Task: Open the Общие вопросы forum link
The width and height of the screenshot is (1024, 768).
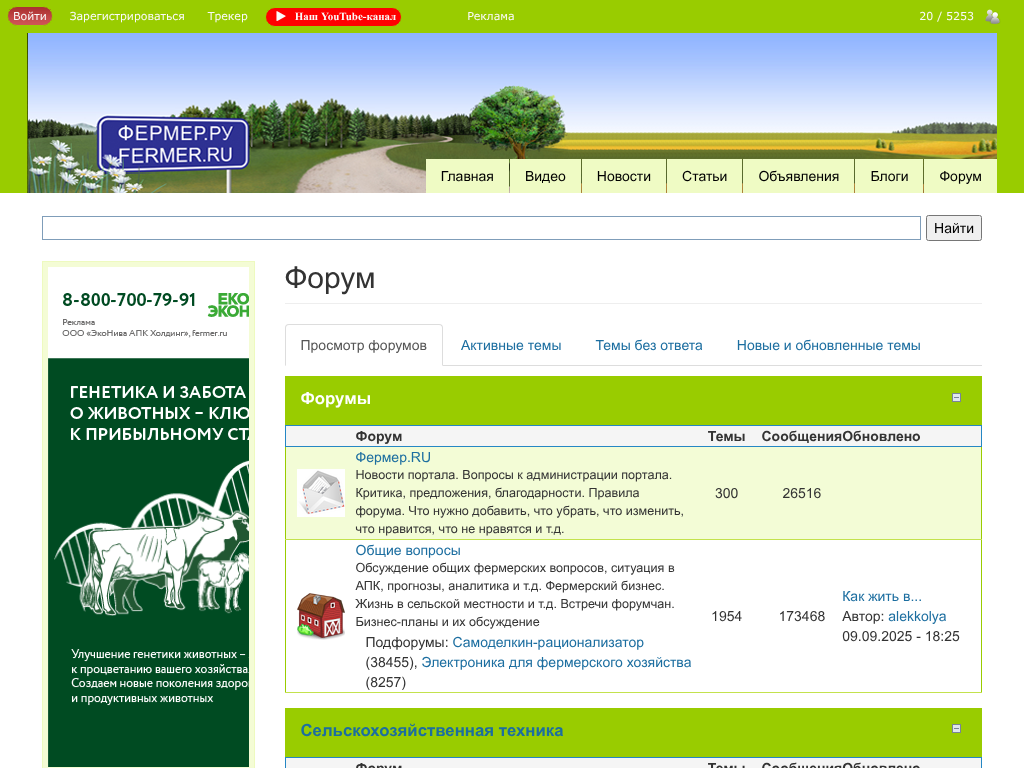Action: (x=408, y=550)
